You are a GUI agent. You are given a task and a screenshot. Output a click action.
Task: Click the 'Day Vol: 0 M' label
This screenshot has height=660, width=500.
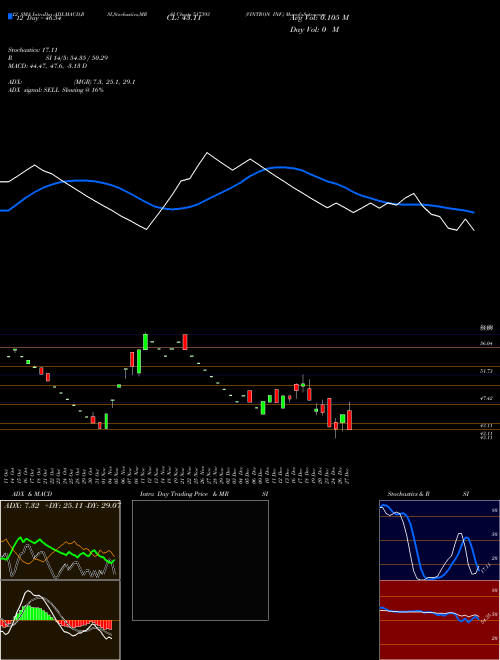click(x=314, y=30)
